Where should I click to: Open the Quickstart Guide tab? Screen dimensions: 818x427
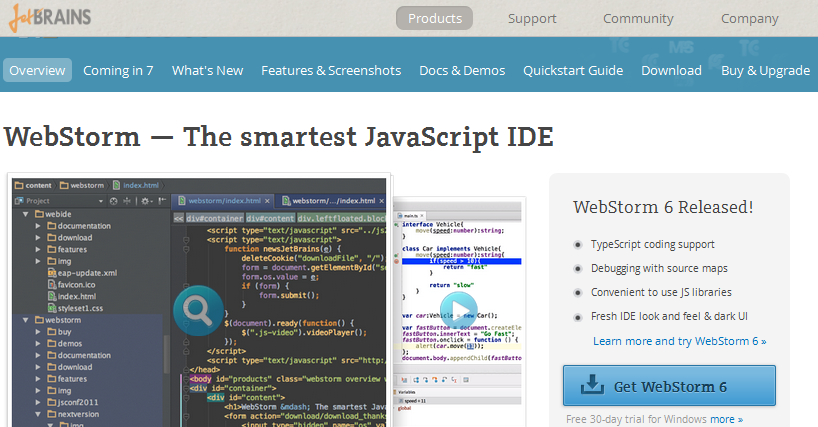(573, 70)
